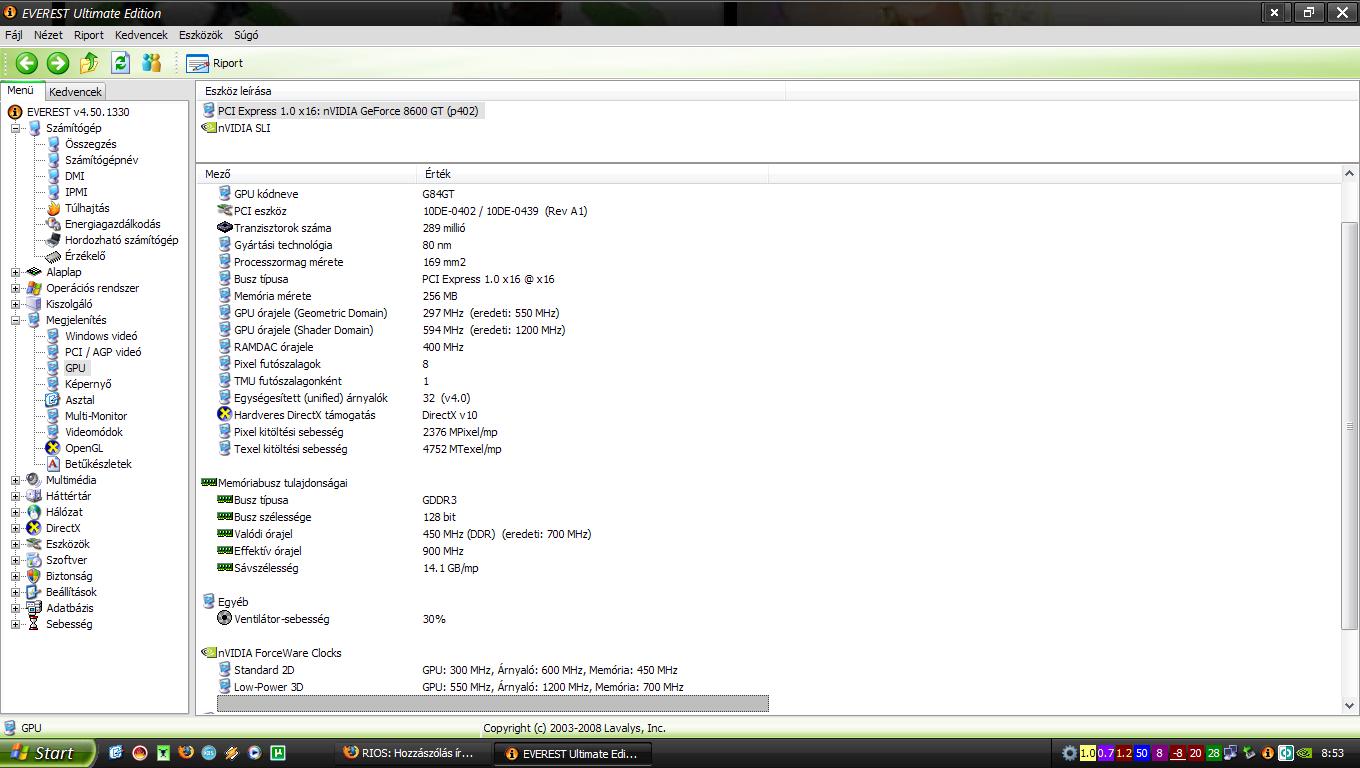Click the Érték column header
The height and width of the screenshot is (768, 1360).
592,174
